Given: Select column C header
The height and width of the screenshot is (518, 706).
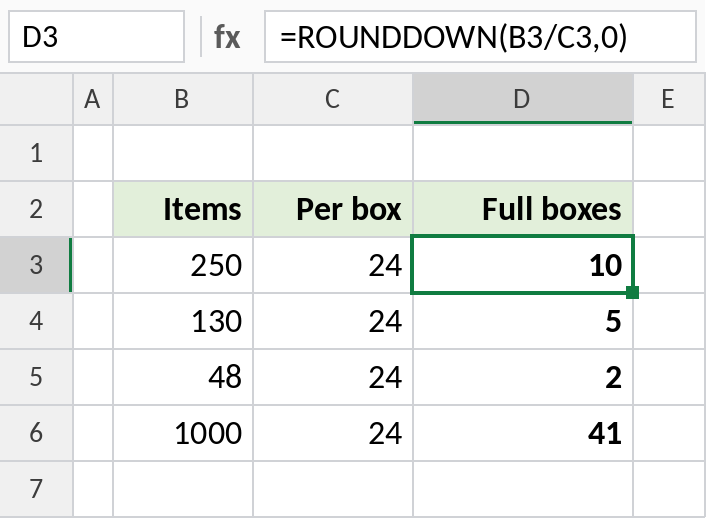Looking at the screenshot, I should click(x=333, y=99).
